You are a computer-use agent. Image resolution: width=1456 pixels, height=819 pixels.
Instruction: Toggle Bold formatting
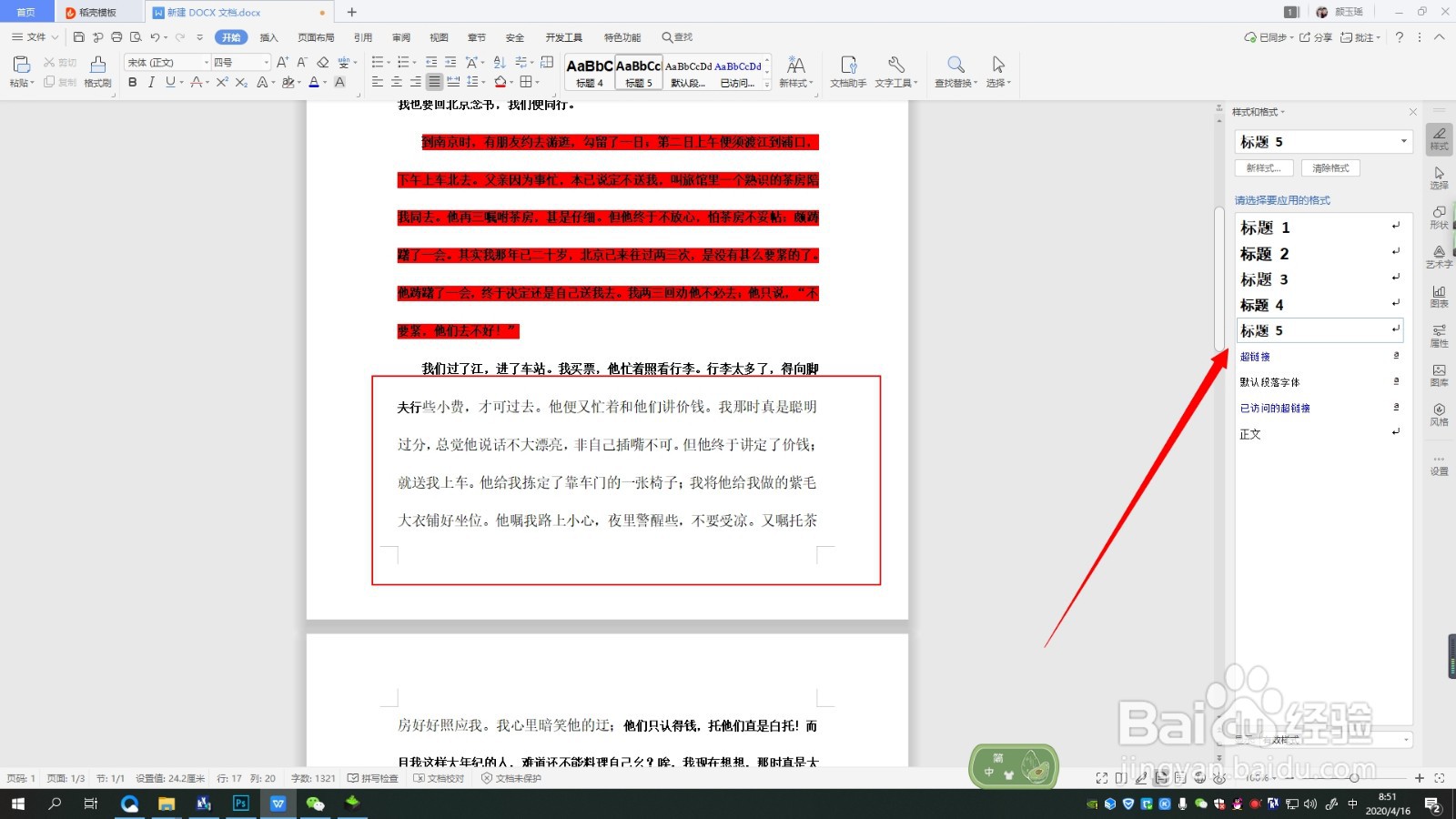[133, 82]
